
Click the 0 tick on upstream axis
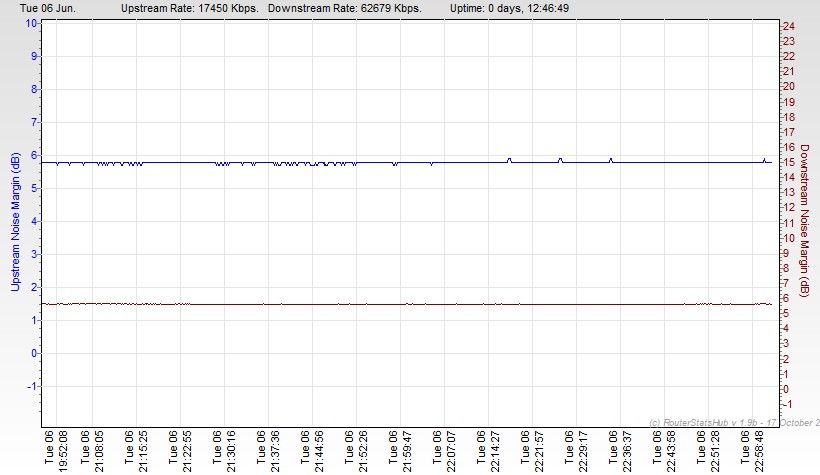point(33,353)
